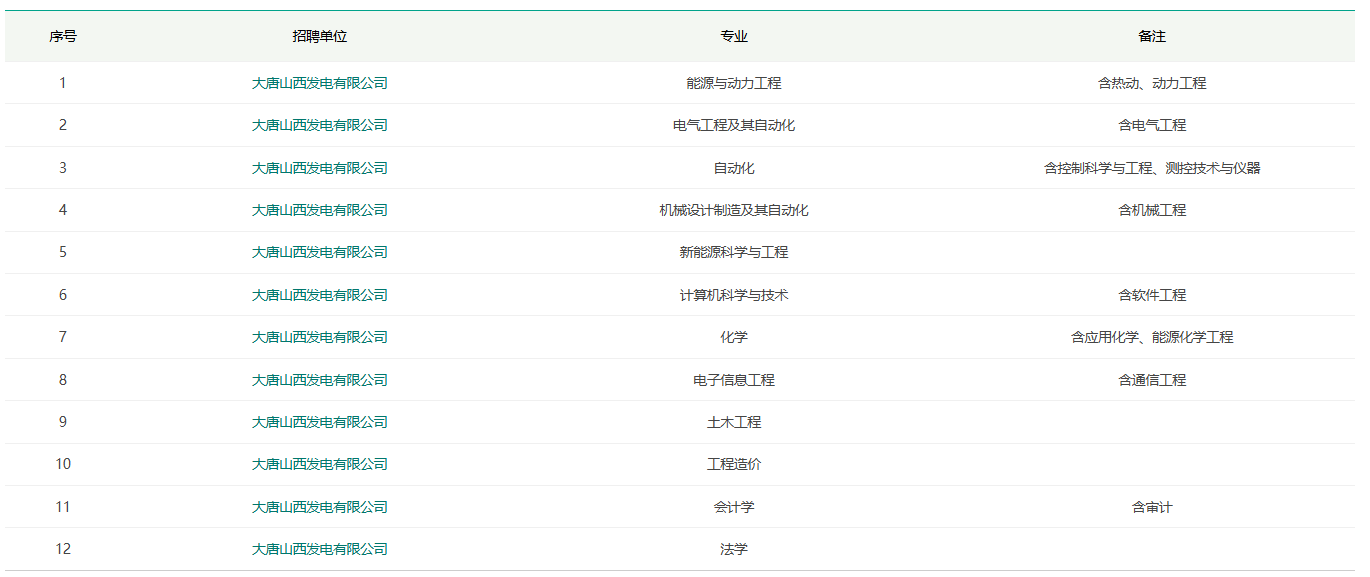Click the 序号 column header
Image resolution: width=1370 pixels, height=577 pixels.
click(63, 36)
